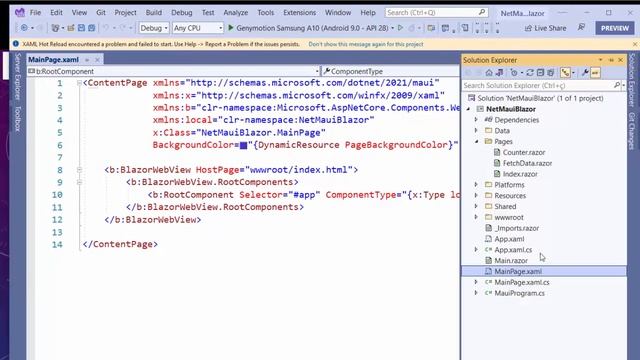
Task: Click the Live Share button
Action: [x=545, y=28]
